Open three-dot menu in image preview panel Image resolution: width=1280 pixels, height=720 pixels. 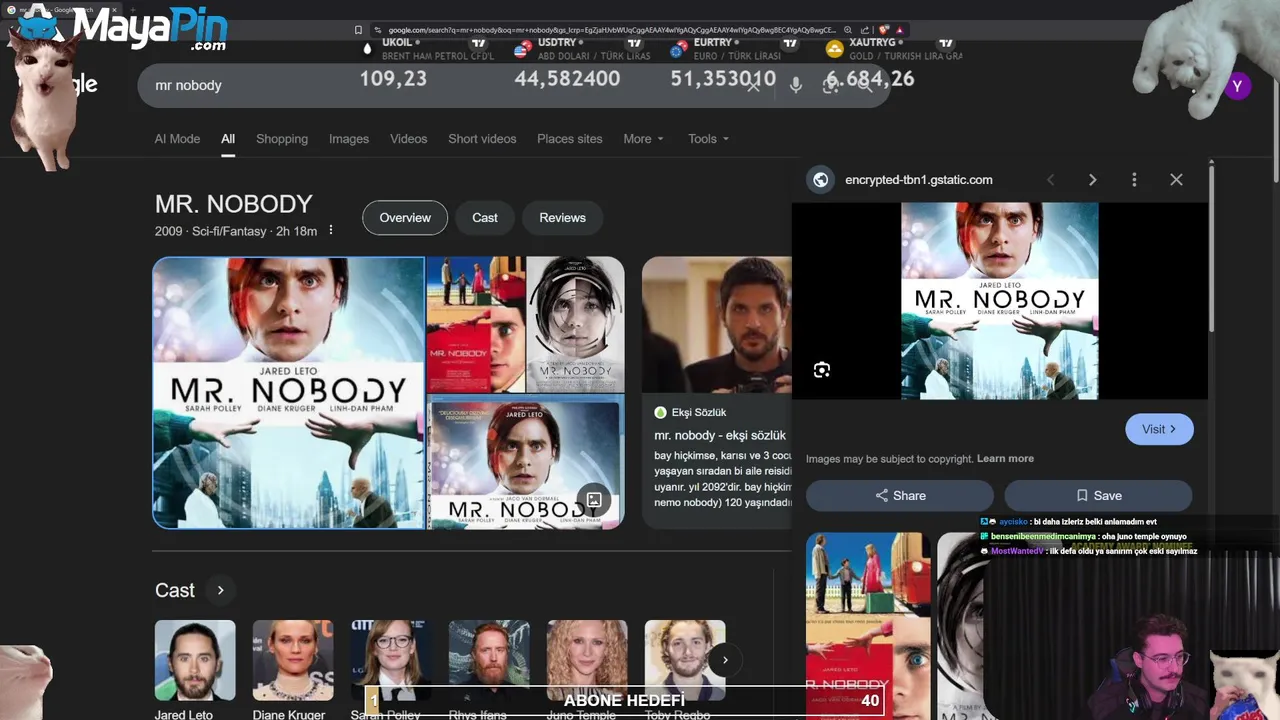tap(1134, 180)
